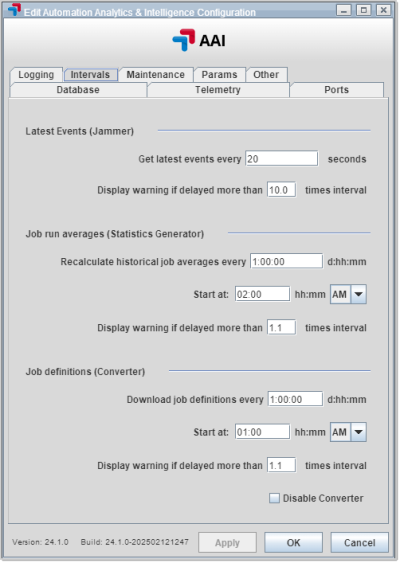This screenshot has height=563, width=400.
Task: Maximize the configuration dialog window
Action: point(363,10)
